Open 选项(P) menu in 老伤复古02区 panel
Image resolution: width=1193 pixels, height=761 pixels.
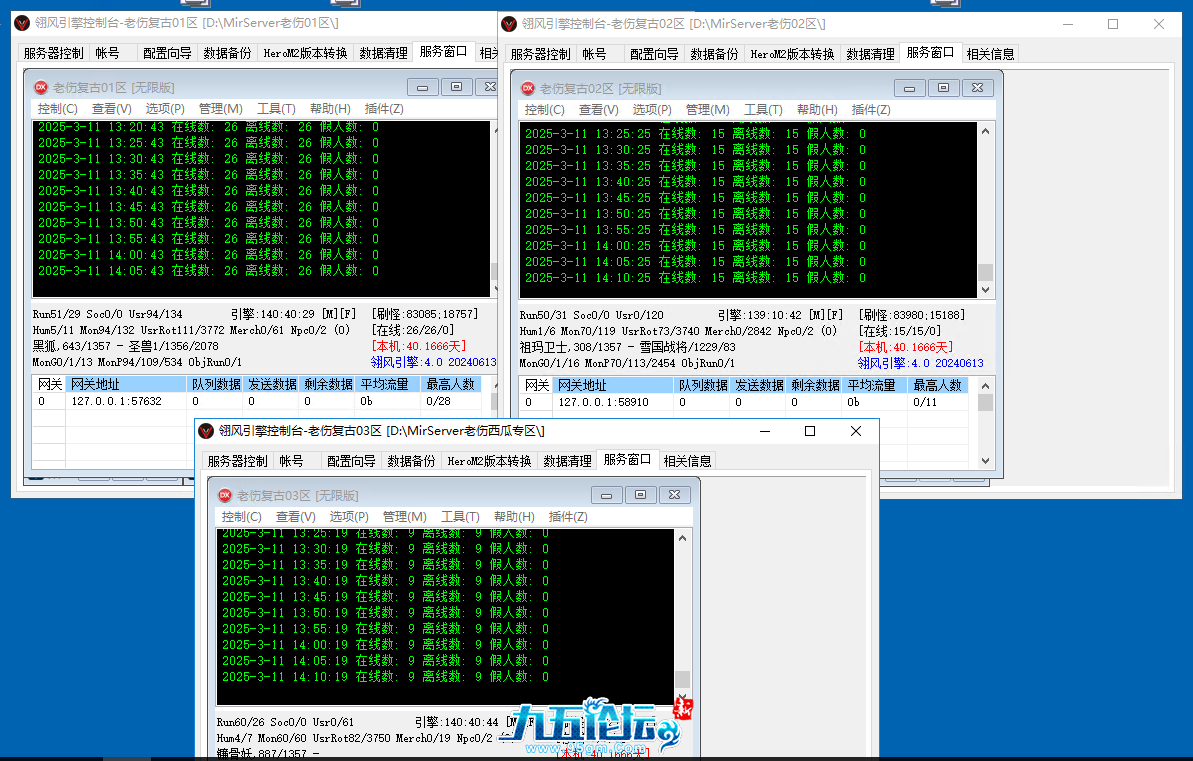click(652, 110)
